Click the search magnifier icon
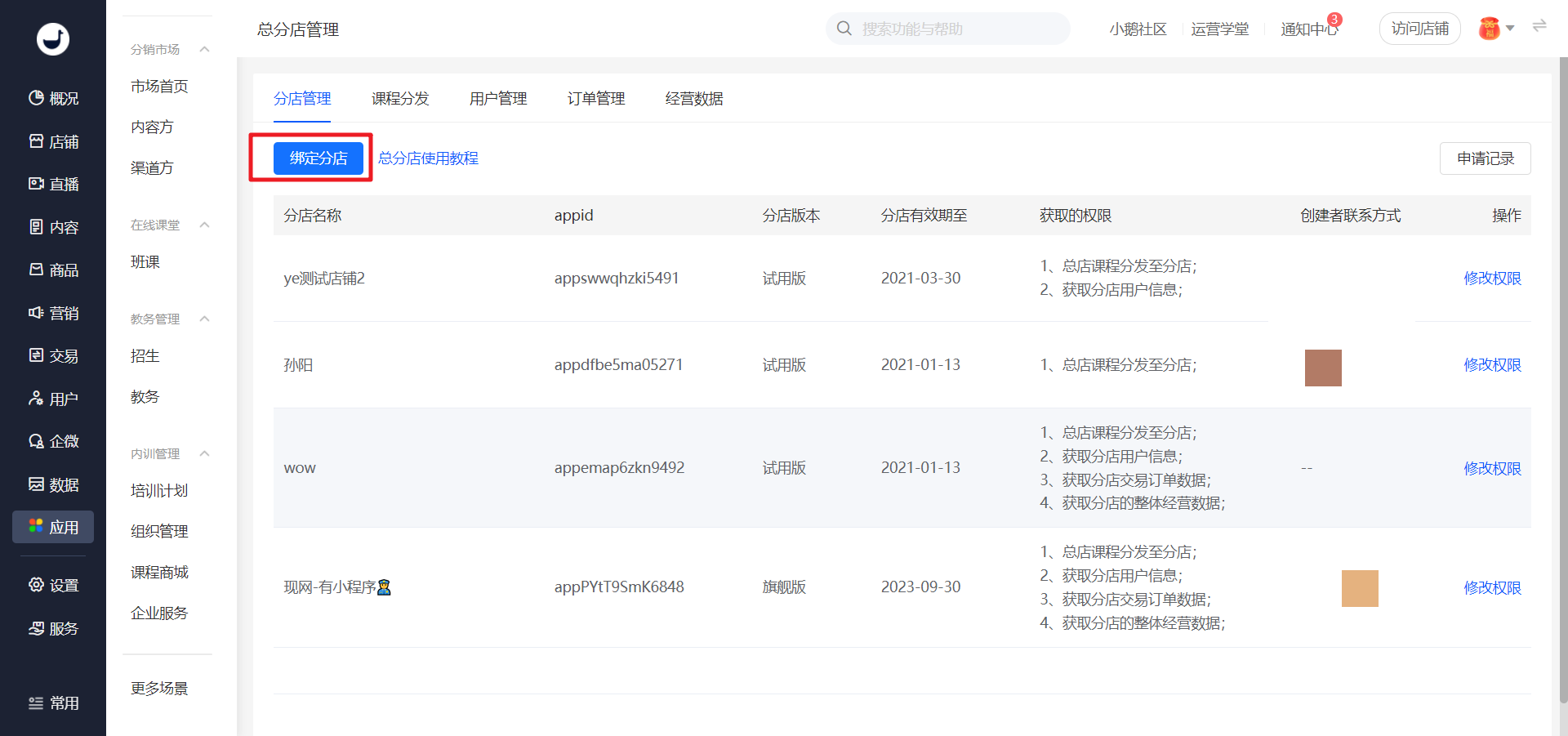This screenshot has width=1568, height=736. tap(844, 29)
